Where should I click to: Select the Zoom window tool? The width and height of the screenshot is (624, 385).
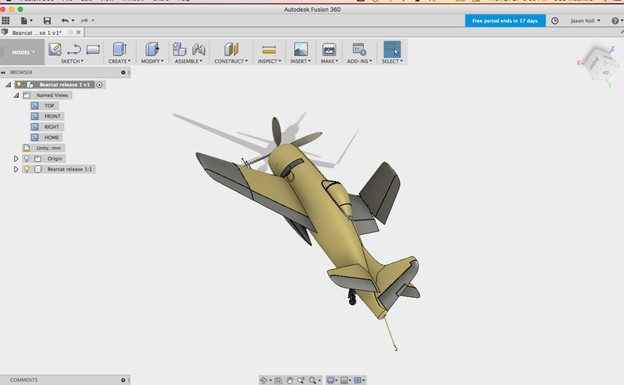tap(301, 381)
